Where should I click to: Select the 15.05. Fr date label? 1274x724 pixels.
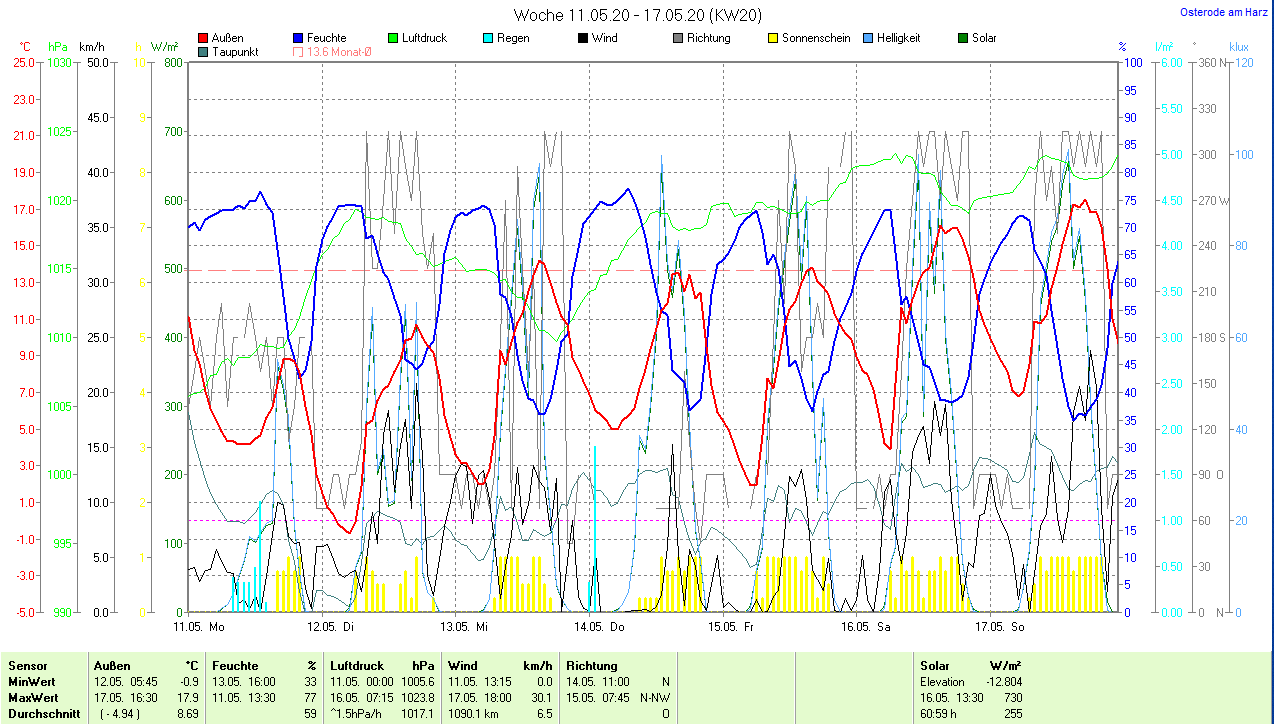(x=731, y=627)
